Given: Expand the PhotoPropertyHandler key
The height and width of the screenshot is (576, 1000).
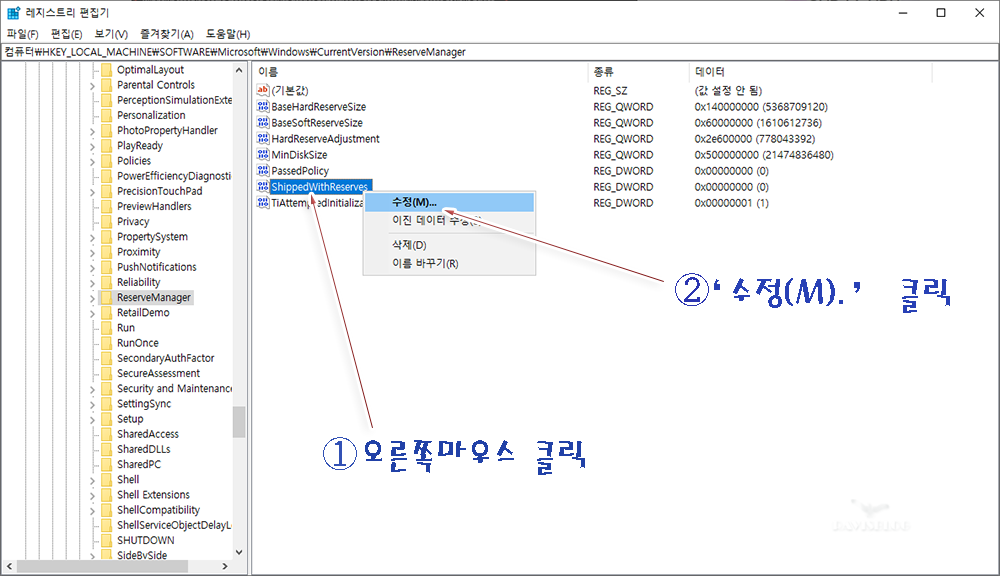Looking at the screenshot, I should 92,131.
